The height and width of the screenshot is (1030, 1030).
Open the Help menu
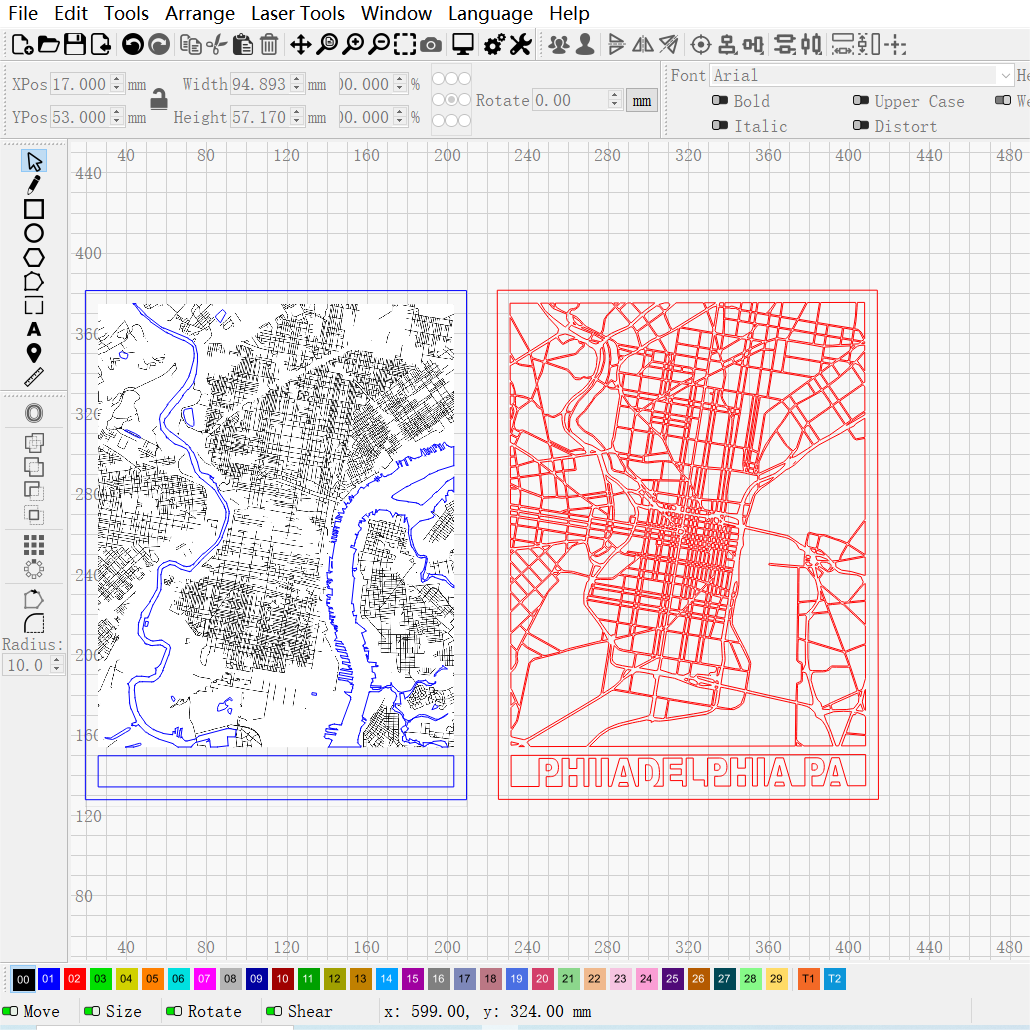click(570, 13)
